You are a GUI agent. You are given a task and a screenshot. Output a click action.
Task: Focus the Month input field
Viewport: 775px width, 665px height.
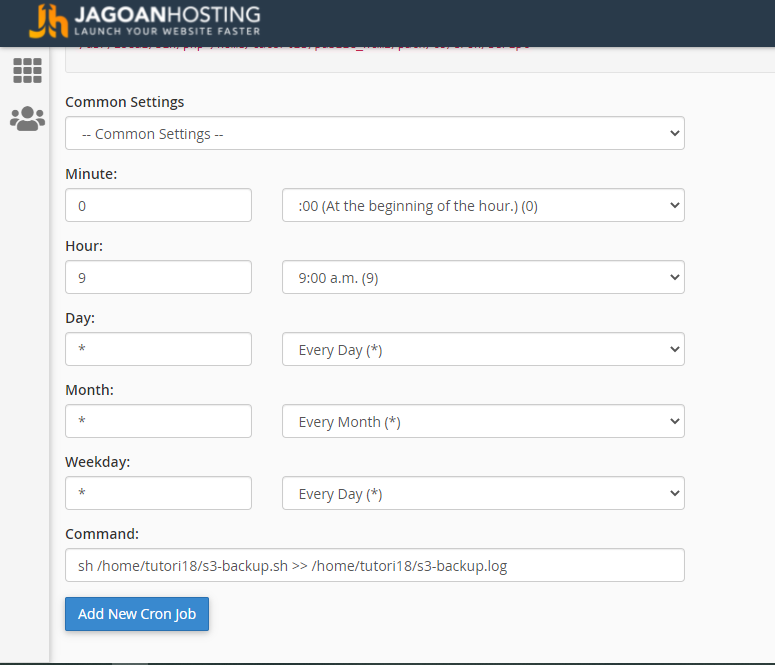(158, 421)
